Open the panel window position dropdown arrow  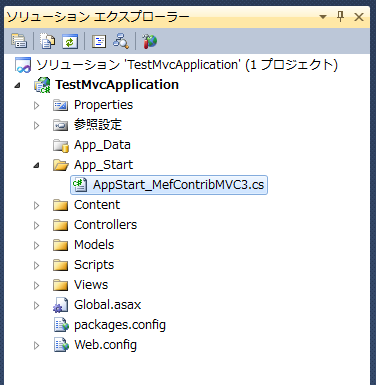click(322, 16)
